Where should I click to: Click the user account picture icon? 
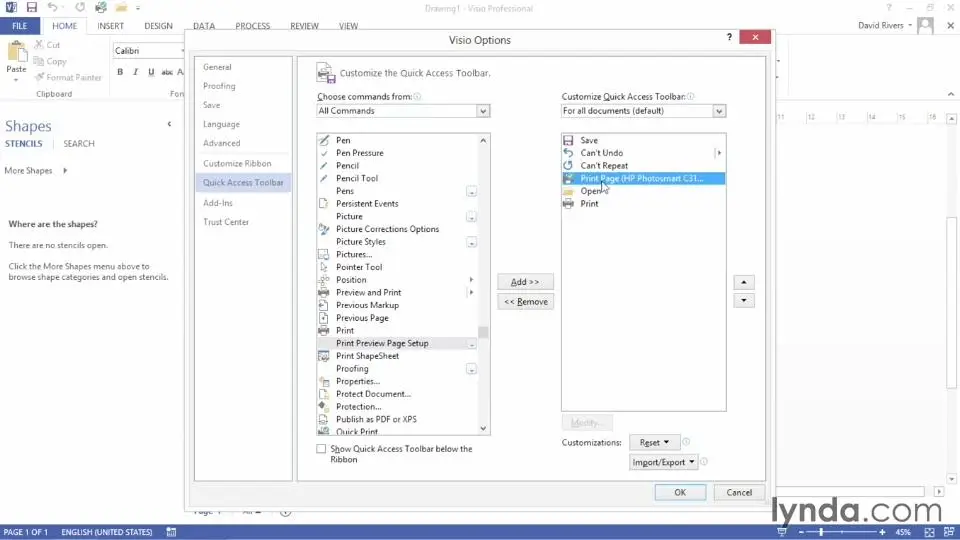(926, 26)
